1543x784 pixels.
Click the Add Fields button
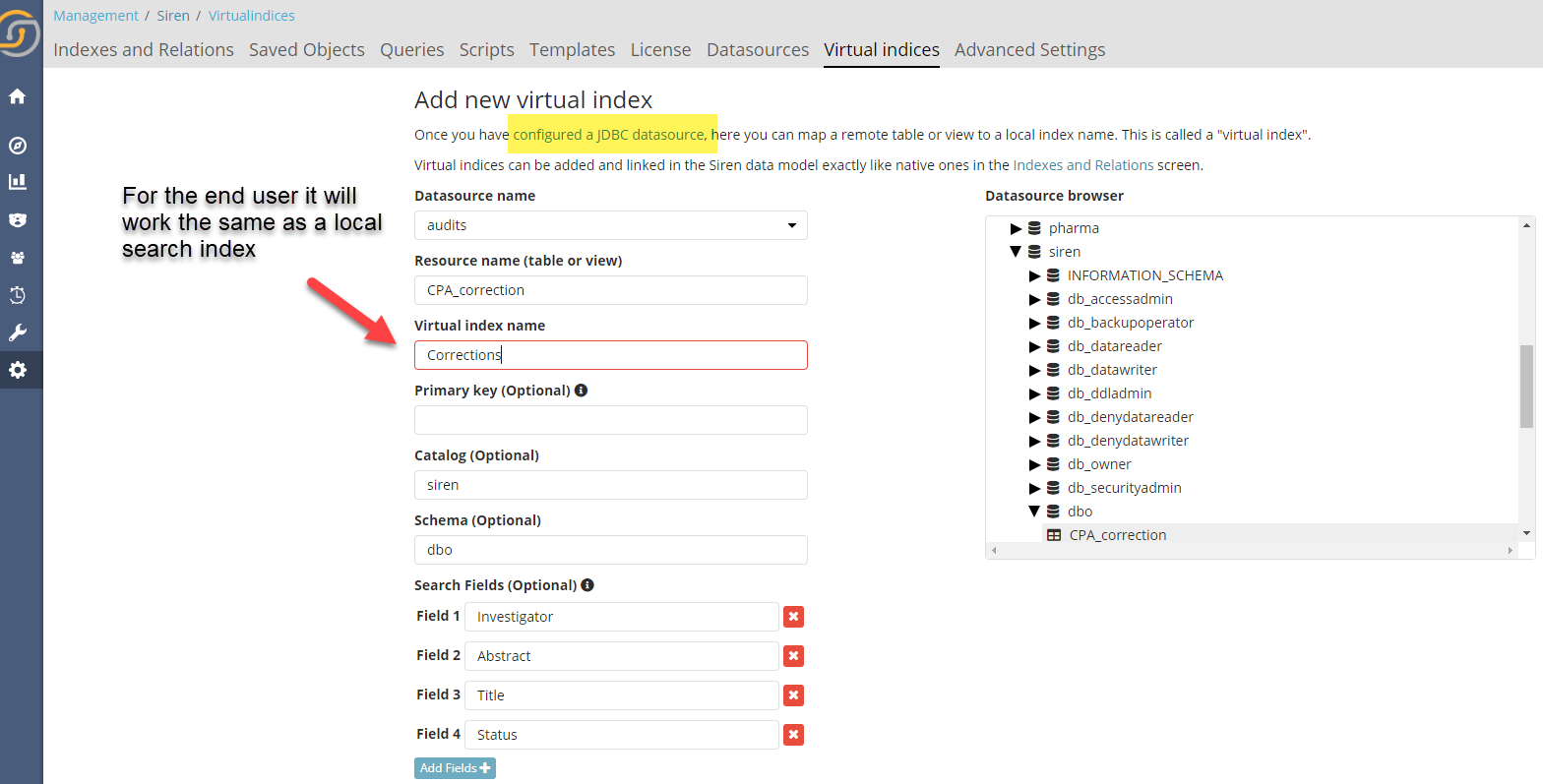455,768
